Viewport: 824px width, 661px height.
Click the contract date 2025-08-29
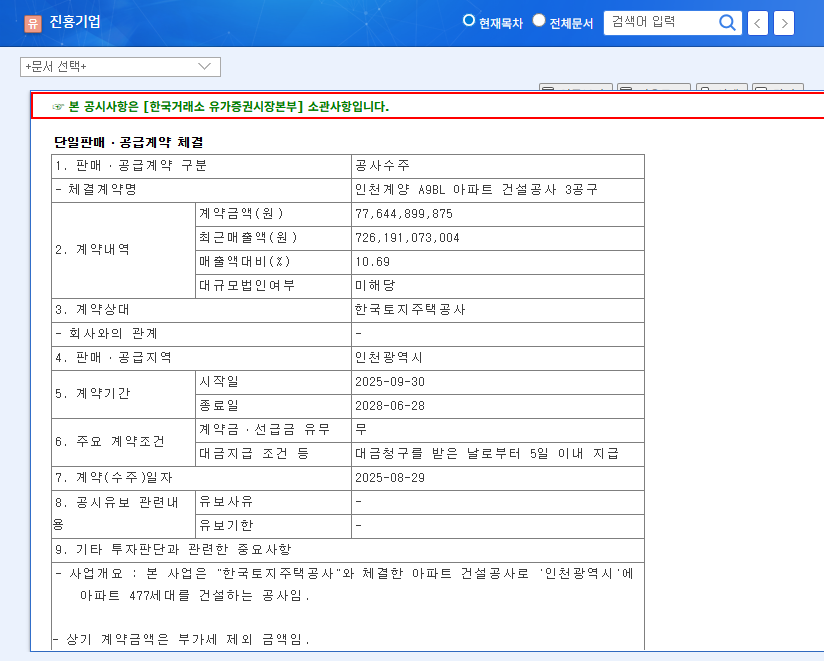point(390,478)
